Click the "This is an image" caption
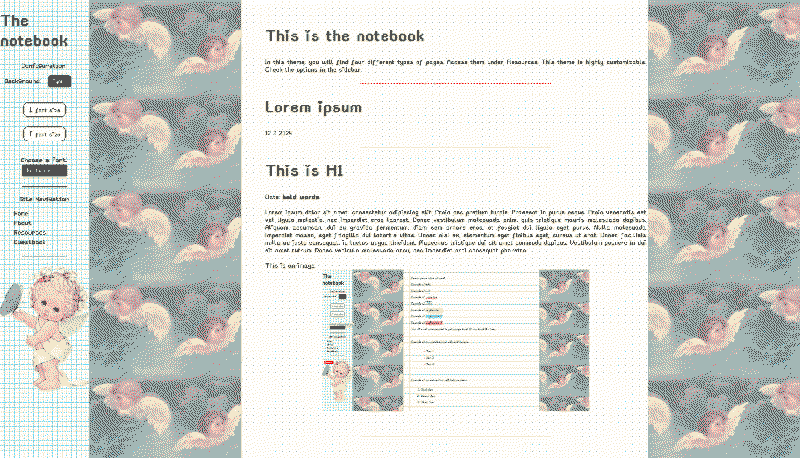800x458 pixels. tap(290, 265)
